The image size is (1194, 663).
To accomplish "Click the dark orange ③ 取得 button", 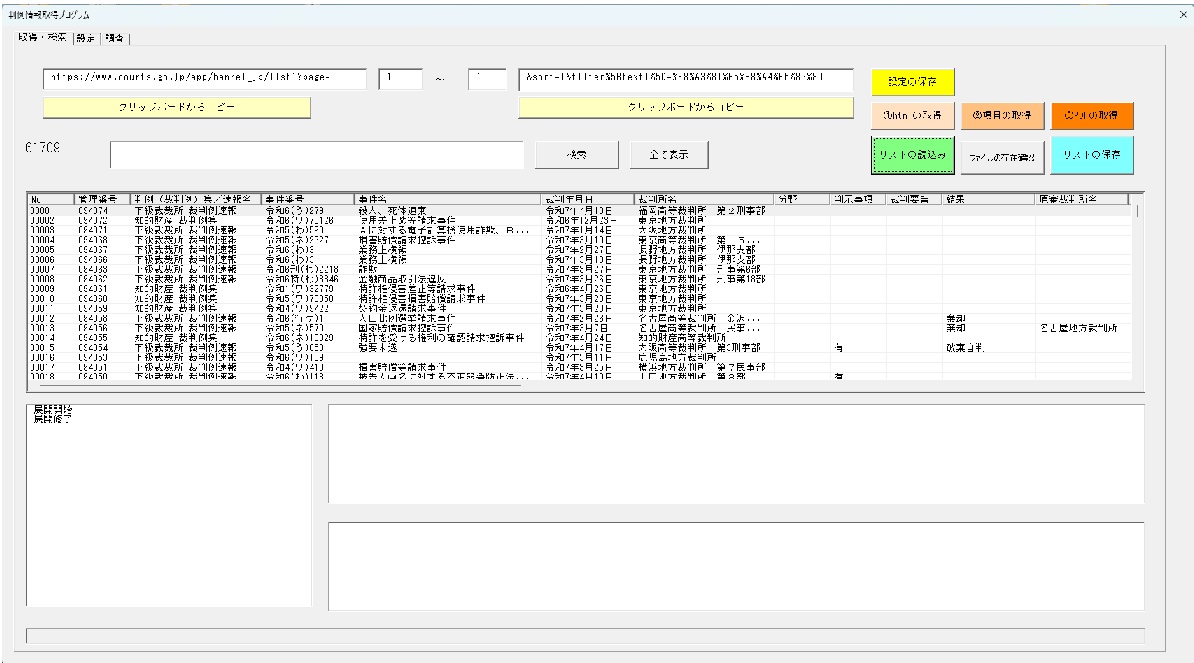I will [x=1092, y=115].
